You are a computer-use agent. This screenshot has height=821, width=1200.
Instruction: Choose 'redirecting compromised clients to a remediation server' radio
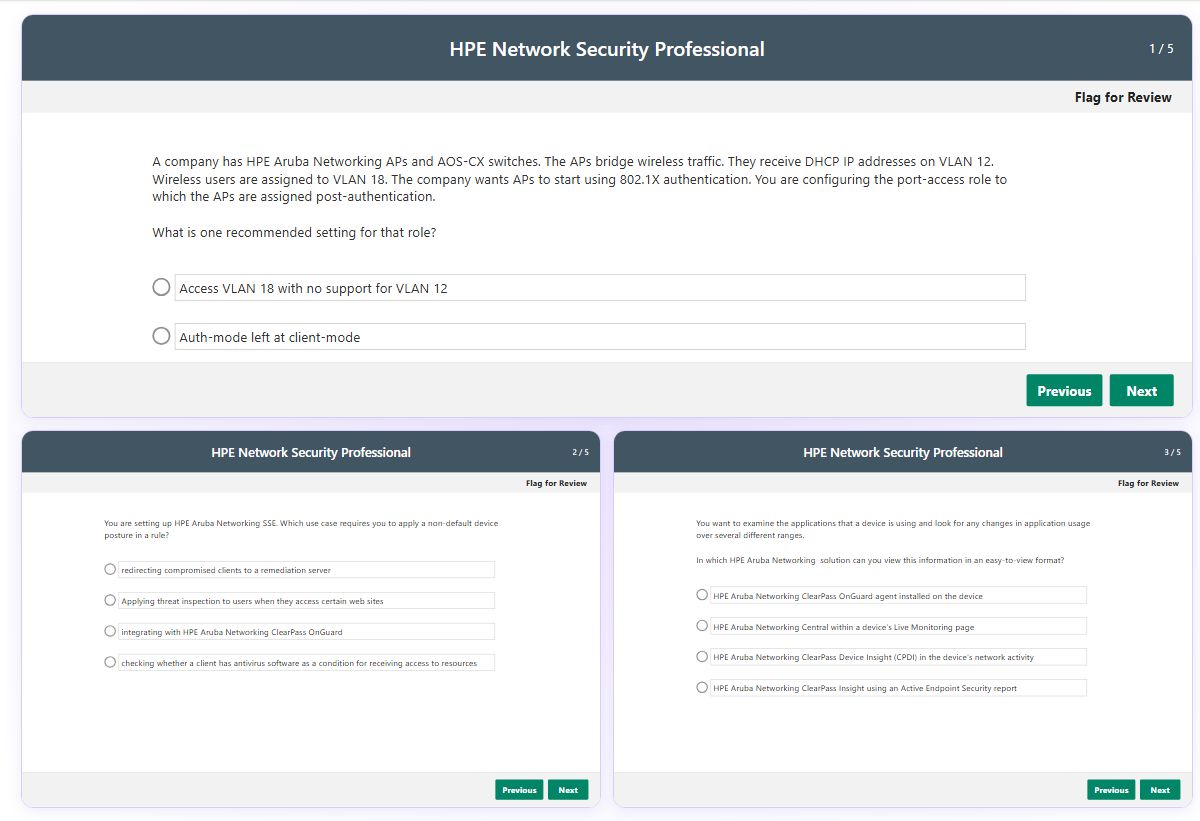click(110, 569)
